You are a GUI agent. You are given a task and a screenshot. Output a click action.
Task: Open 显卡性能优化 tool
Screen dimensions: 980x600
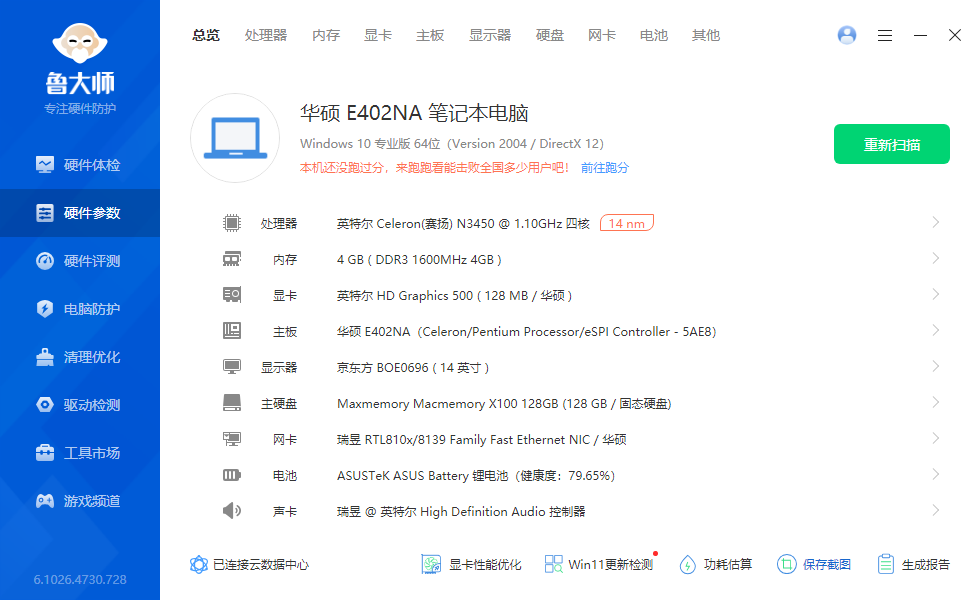[x=471, y=565]
